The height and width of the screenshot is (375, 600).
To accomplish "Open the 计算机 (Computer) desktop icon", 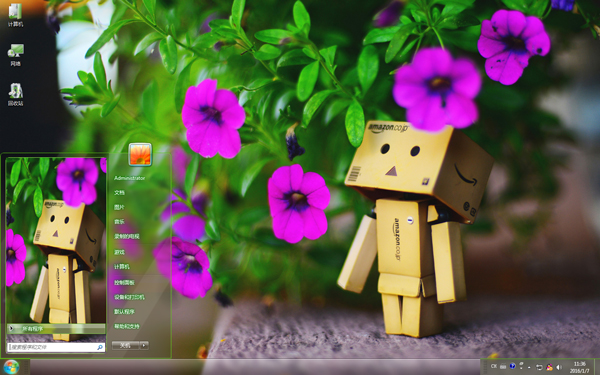I will [x=15, y=15].
